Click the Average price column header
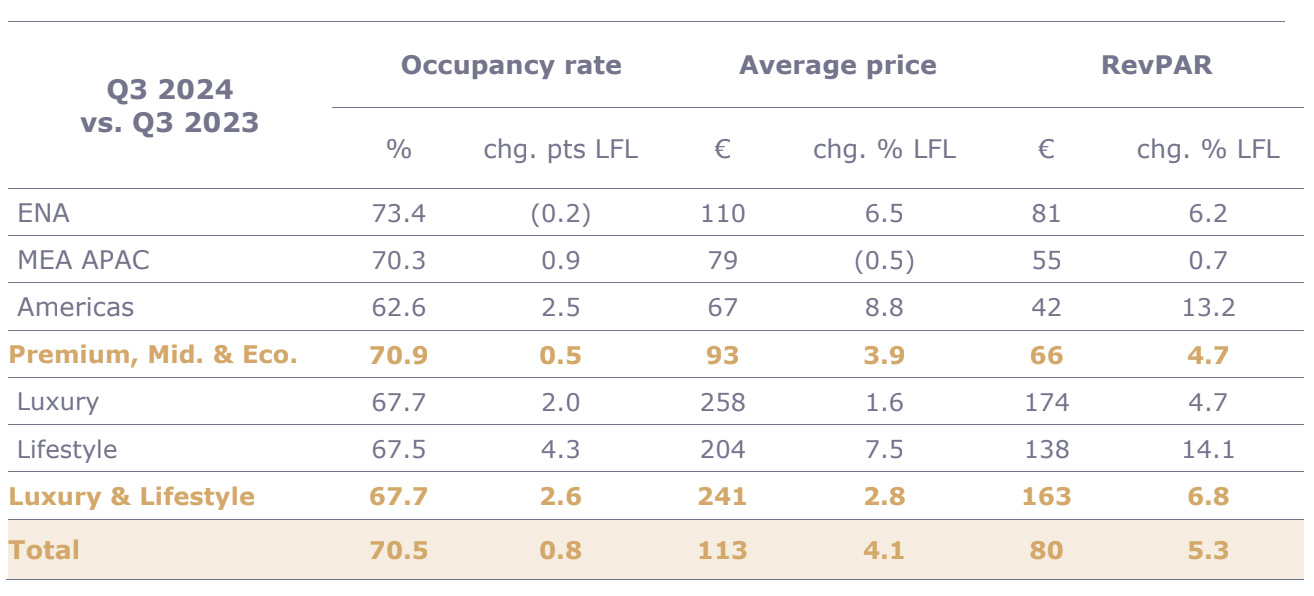This screenshot has height=596, width=1314. pyautogui.click(x=837, y=66)
